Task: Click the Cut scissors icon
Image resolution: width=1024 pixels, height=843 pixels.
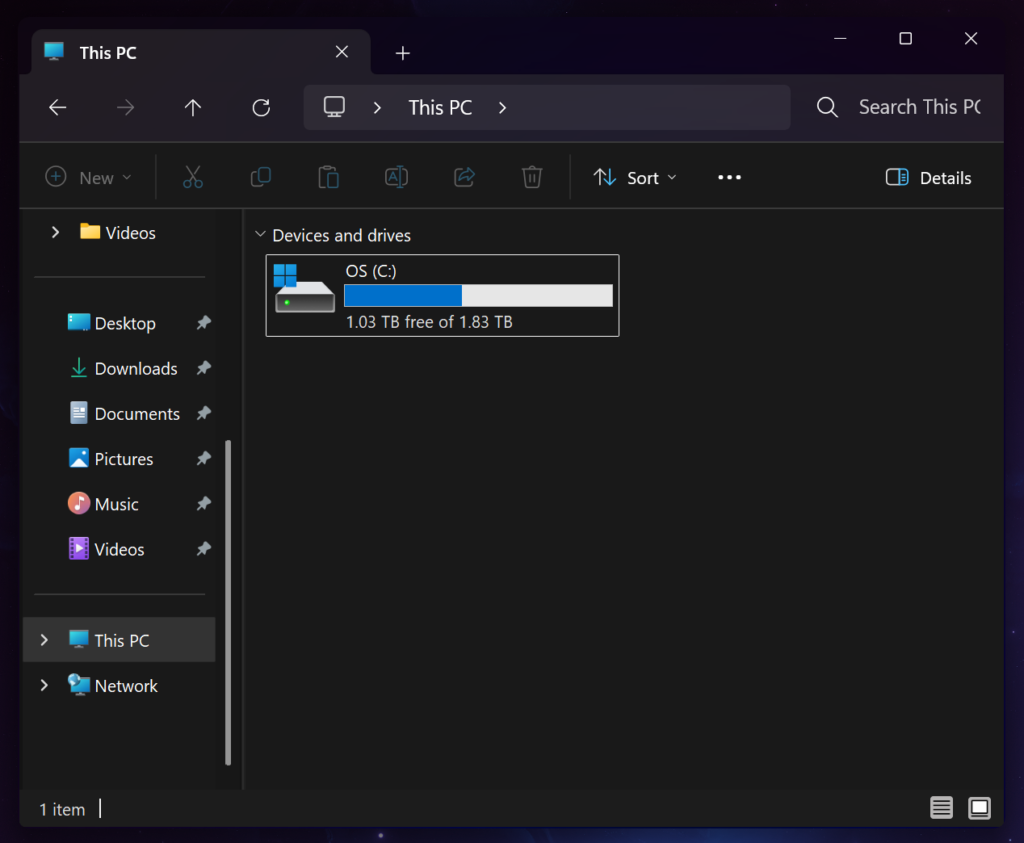Action: [x=193, y=178]
